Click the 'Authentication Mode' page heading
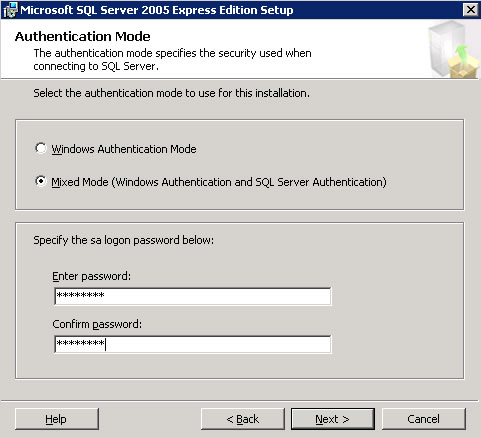The height and width of the screenshot is (438, 481). tap(82, 36)
